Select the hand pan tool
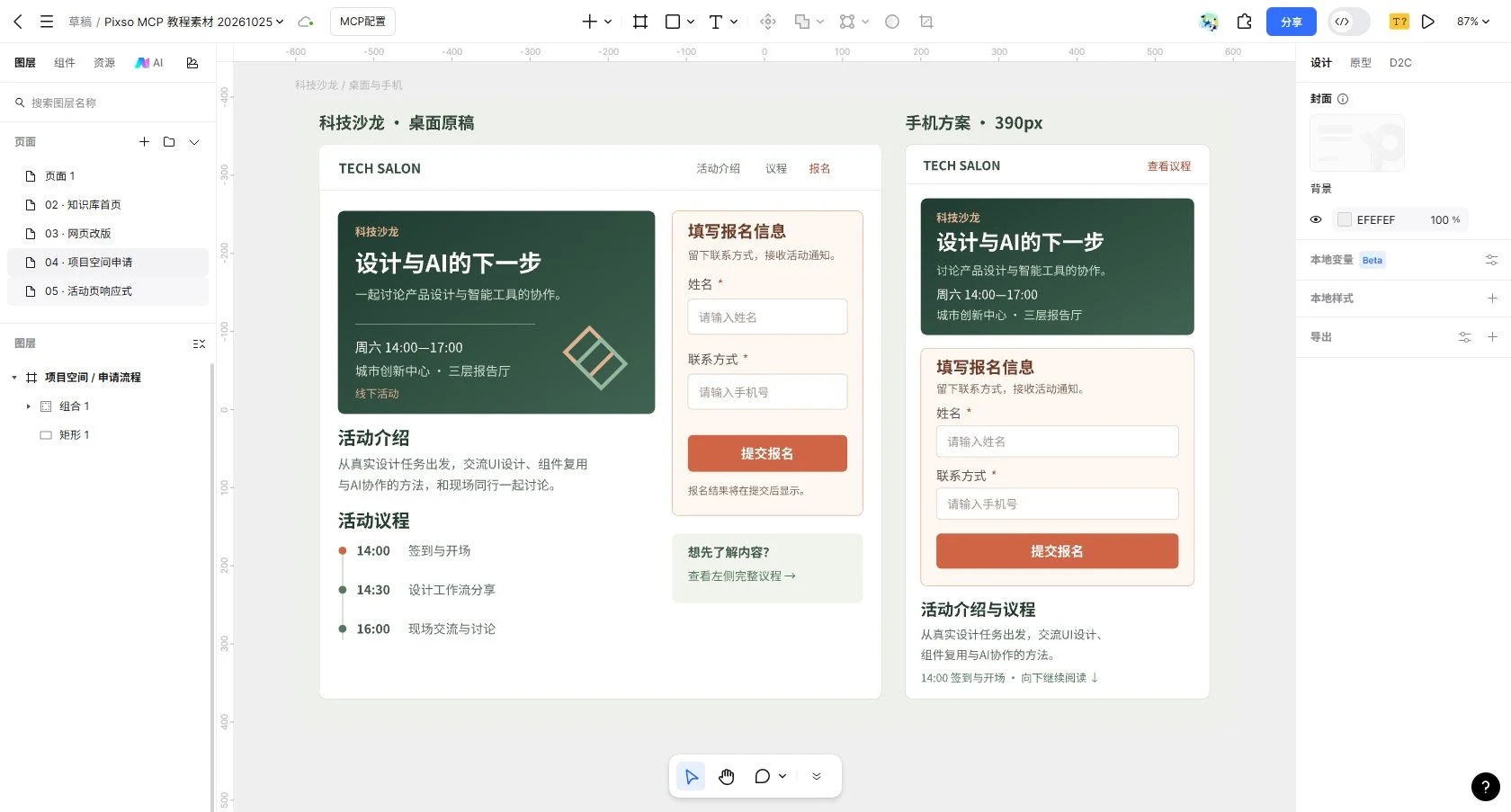1511x812 pixels. pyautogui.click(x=727, y=776)
